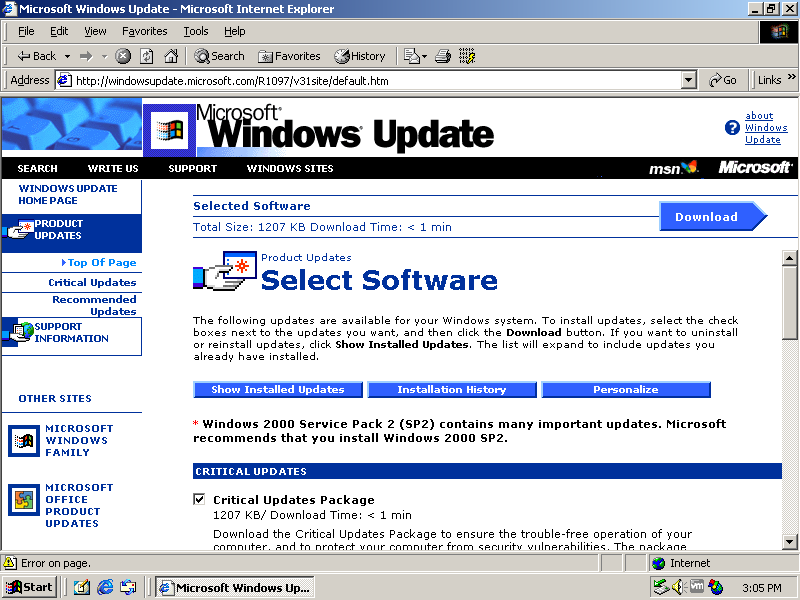
Task: Click the Windows Update header logo icon
Action: 169,131
